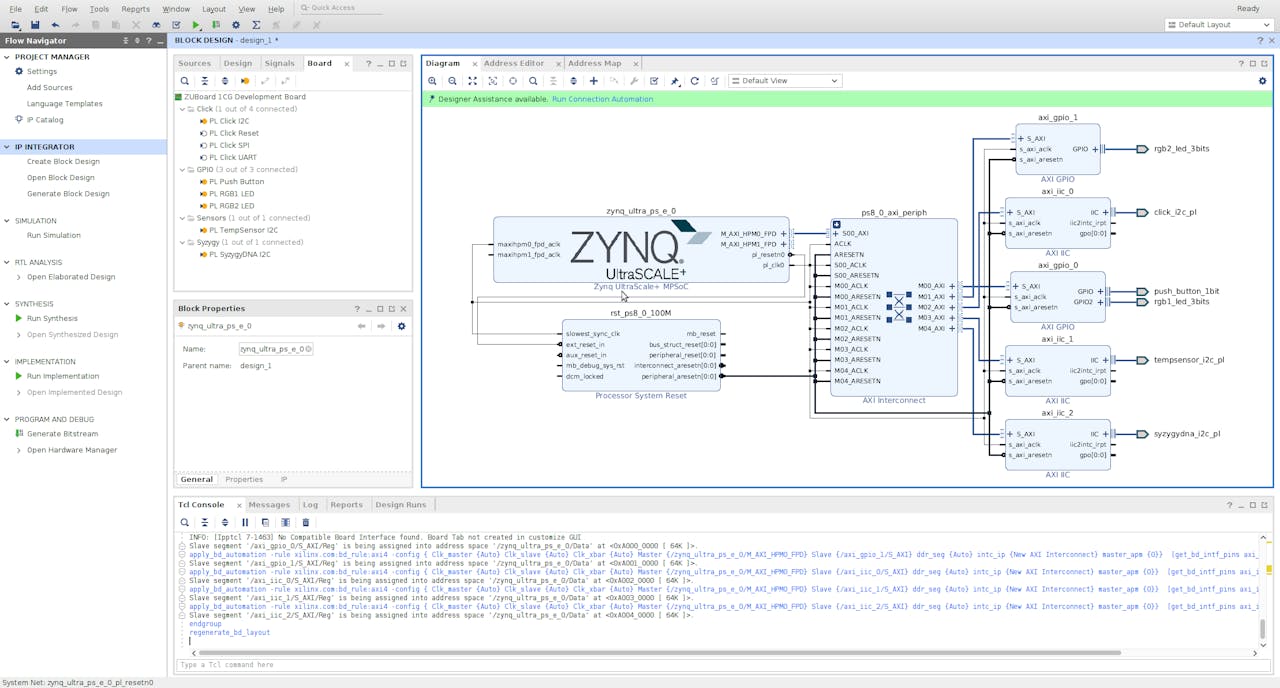The height and width of the screenshot is (688, 1280).
Task: Open Block Properties settings gear
Action: click(401, 326)
